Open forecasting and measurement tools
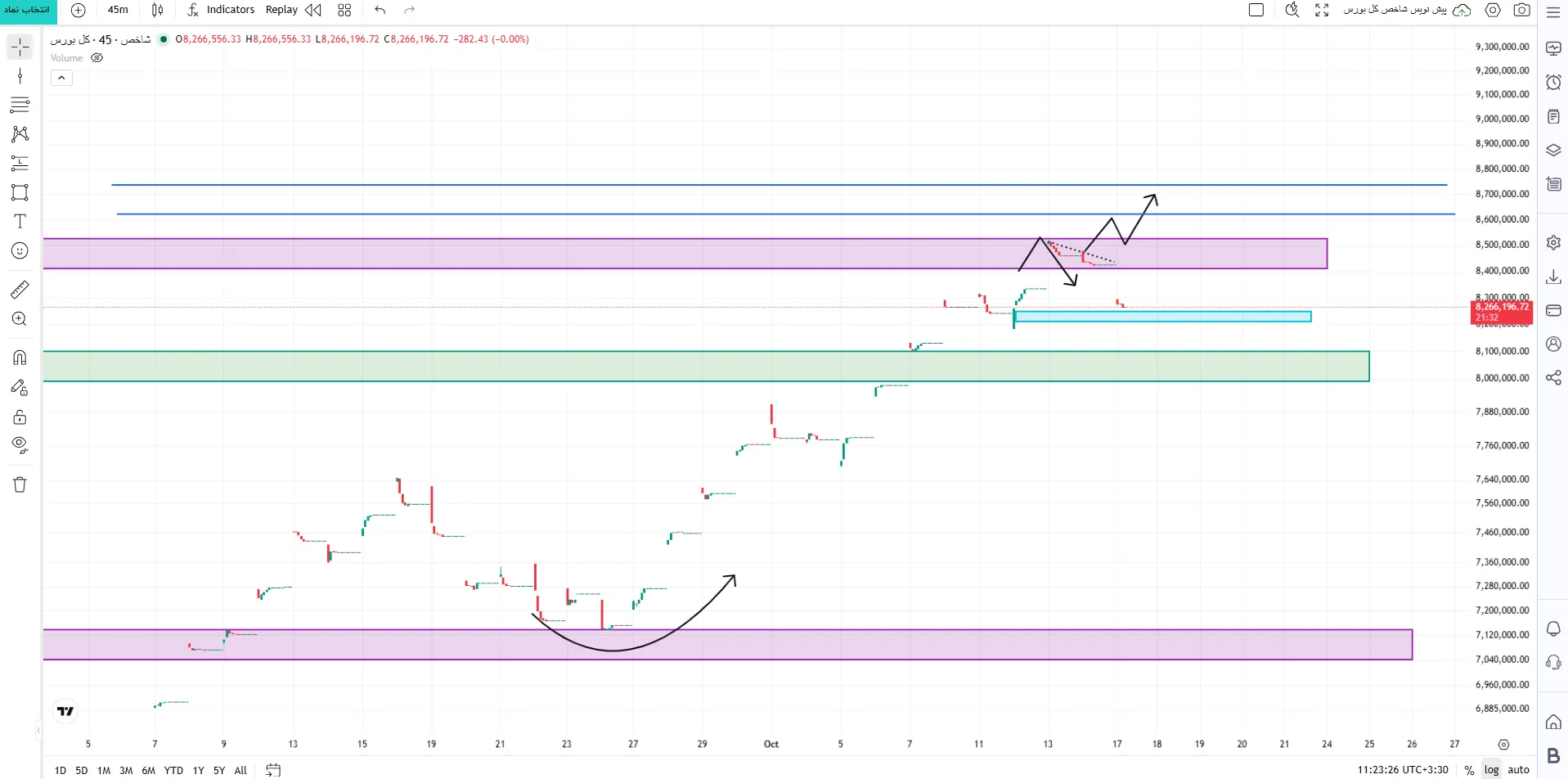The image size is (1568, 779). [20, 163]
